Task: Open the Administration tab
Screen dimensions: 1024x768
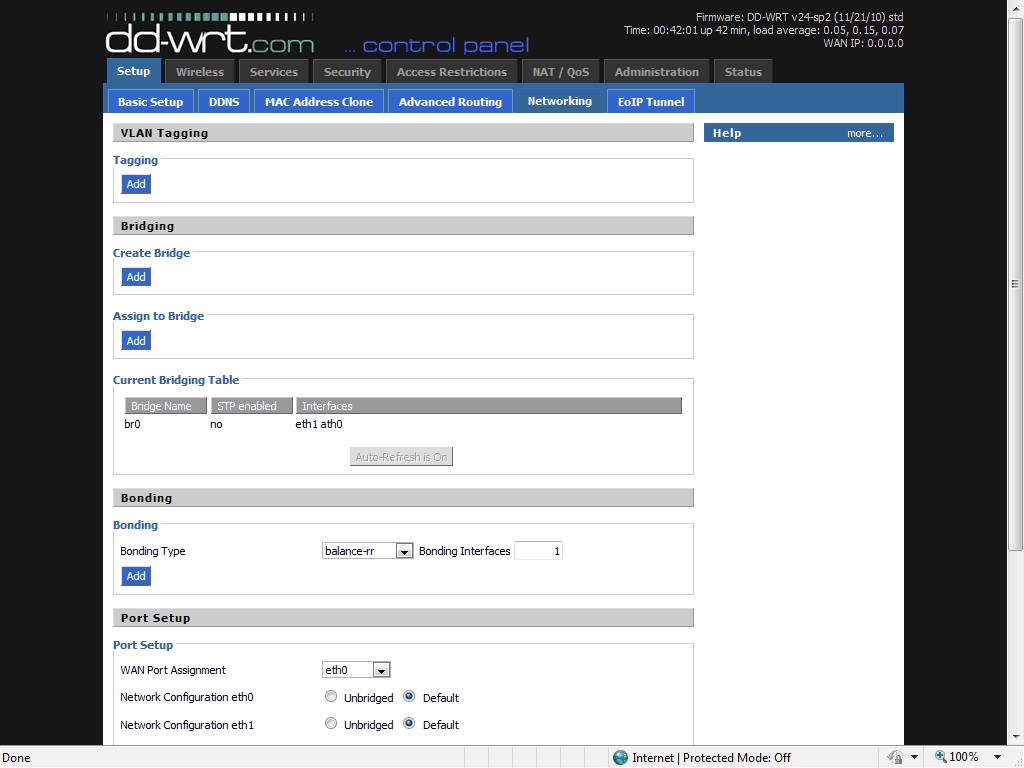Action: tap(656, 72)
